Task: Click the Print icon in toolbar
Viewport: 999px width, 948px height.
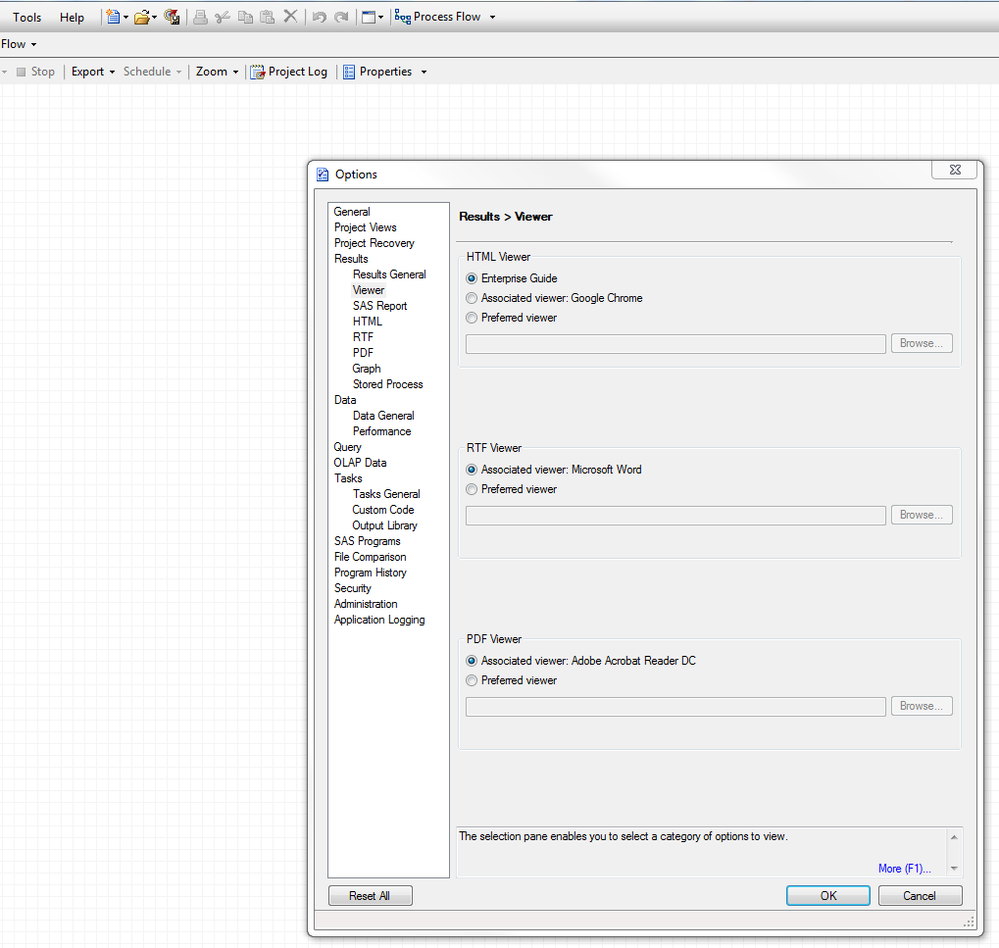Action: tap(200, 17)
